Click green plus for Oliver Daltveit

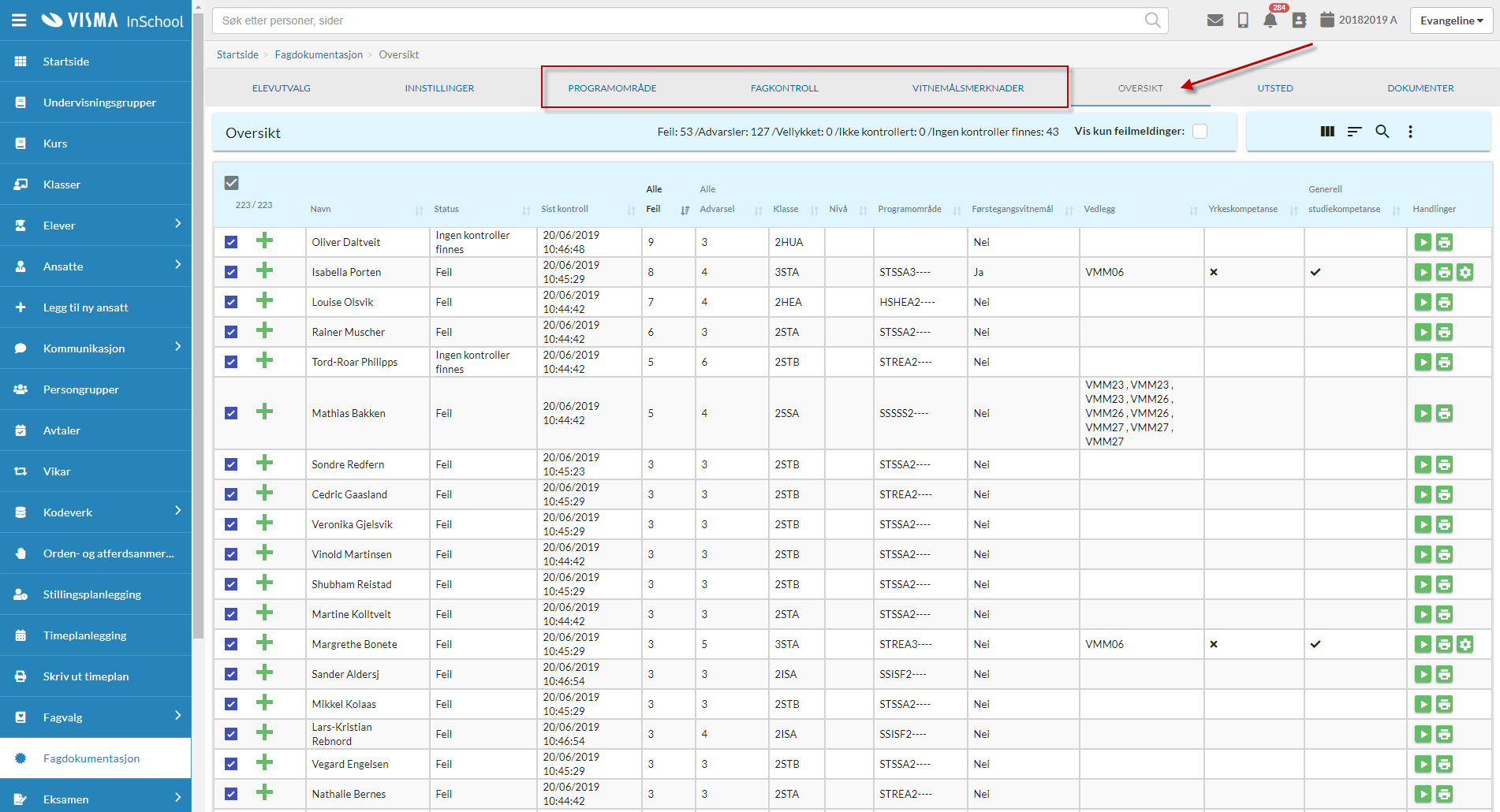(264, 240)
